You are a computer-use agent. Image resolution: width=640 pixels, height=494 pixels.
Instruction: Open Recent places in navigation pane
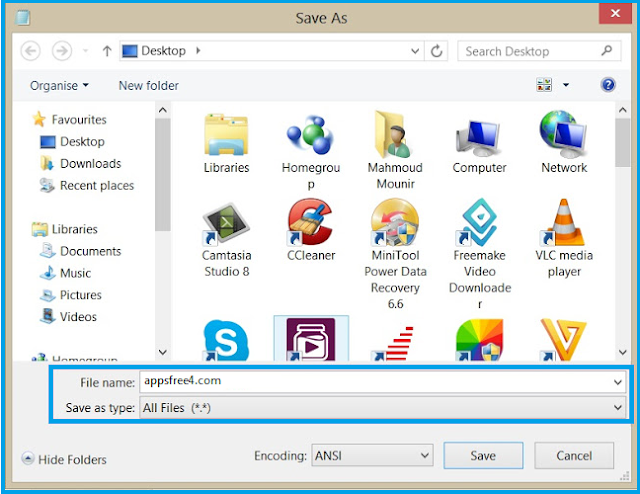coord(87,185)
